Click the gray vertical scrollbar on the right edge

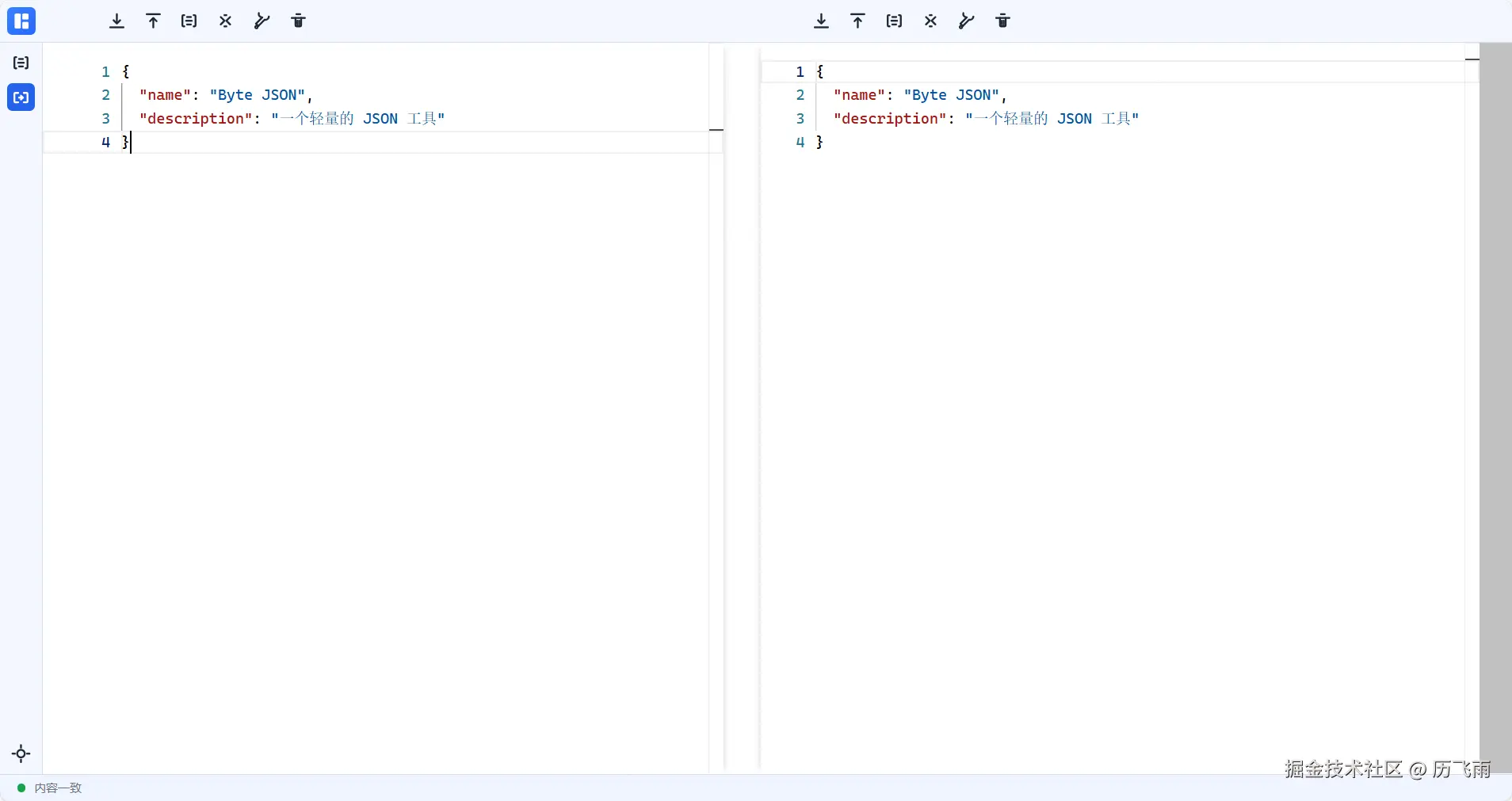coord(1495,396)
